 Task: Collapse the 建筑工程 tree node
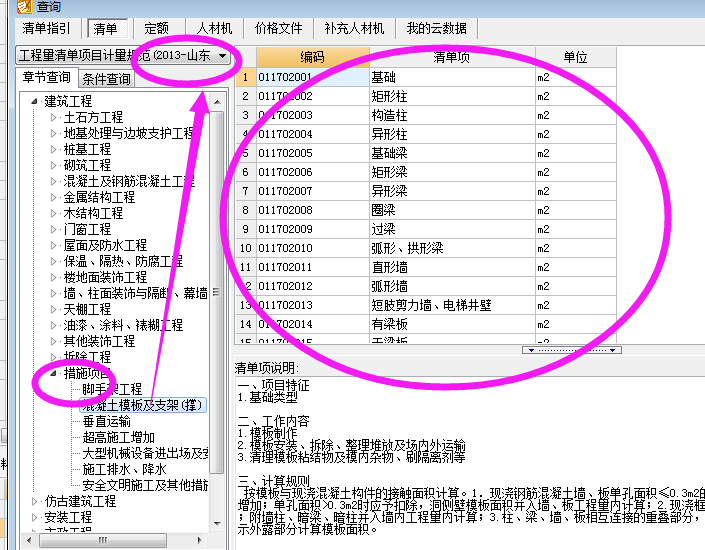click(34, 102)
